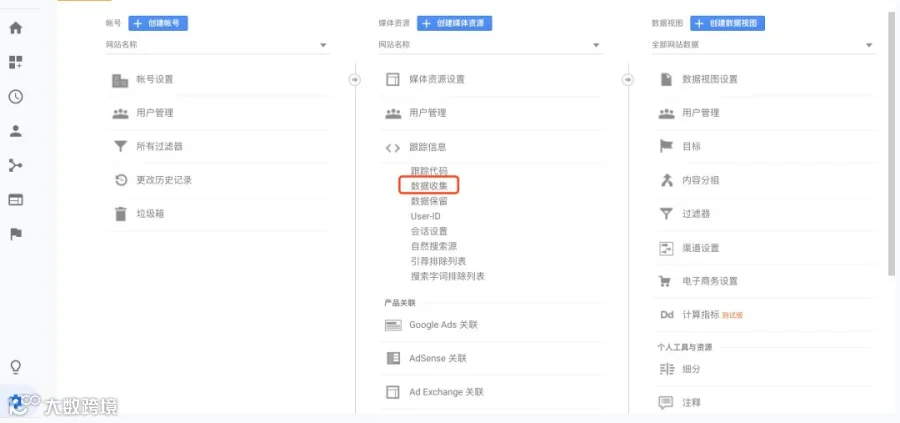This screenshot has width=900, height=423.
Task: Open Ad Exchange 关联 link
Action: [447, 392]
